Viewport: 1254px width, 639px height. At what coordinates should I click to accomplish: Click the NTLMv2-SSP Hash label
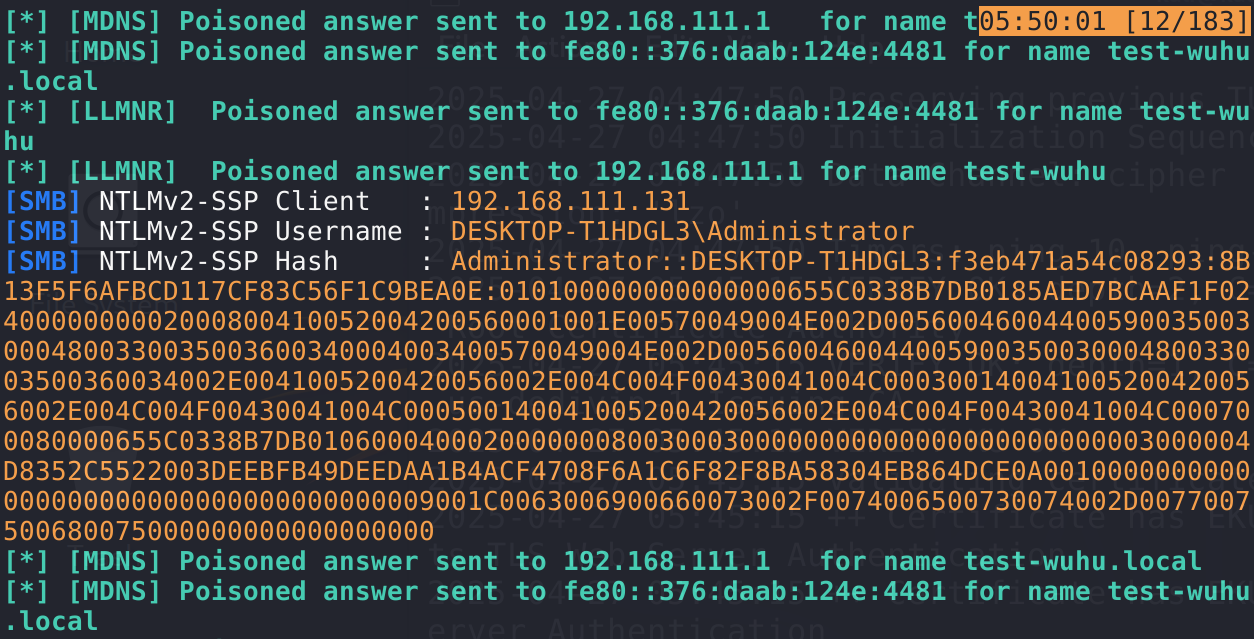tap(219, 261)
